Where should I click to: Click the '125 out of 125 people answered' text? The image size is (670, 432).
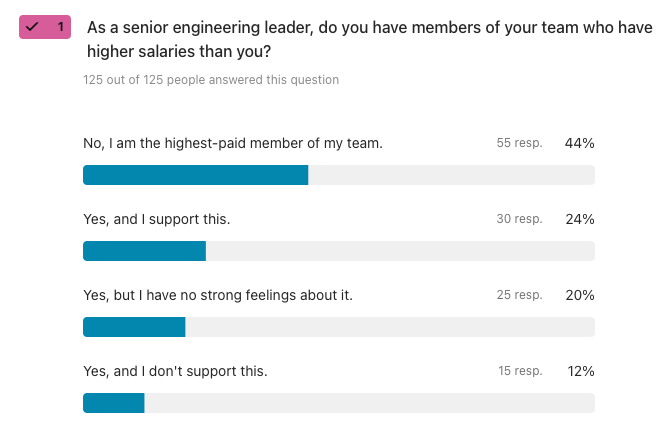(211, 80)
